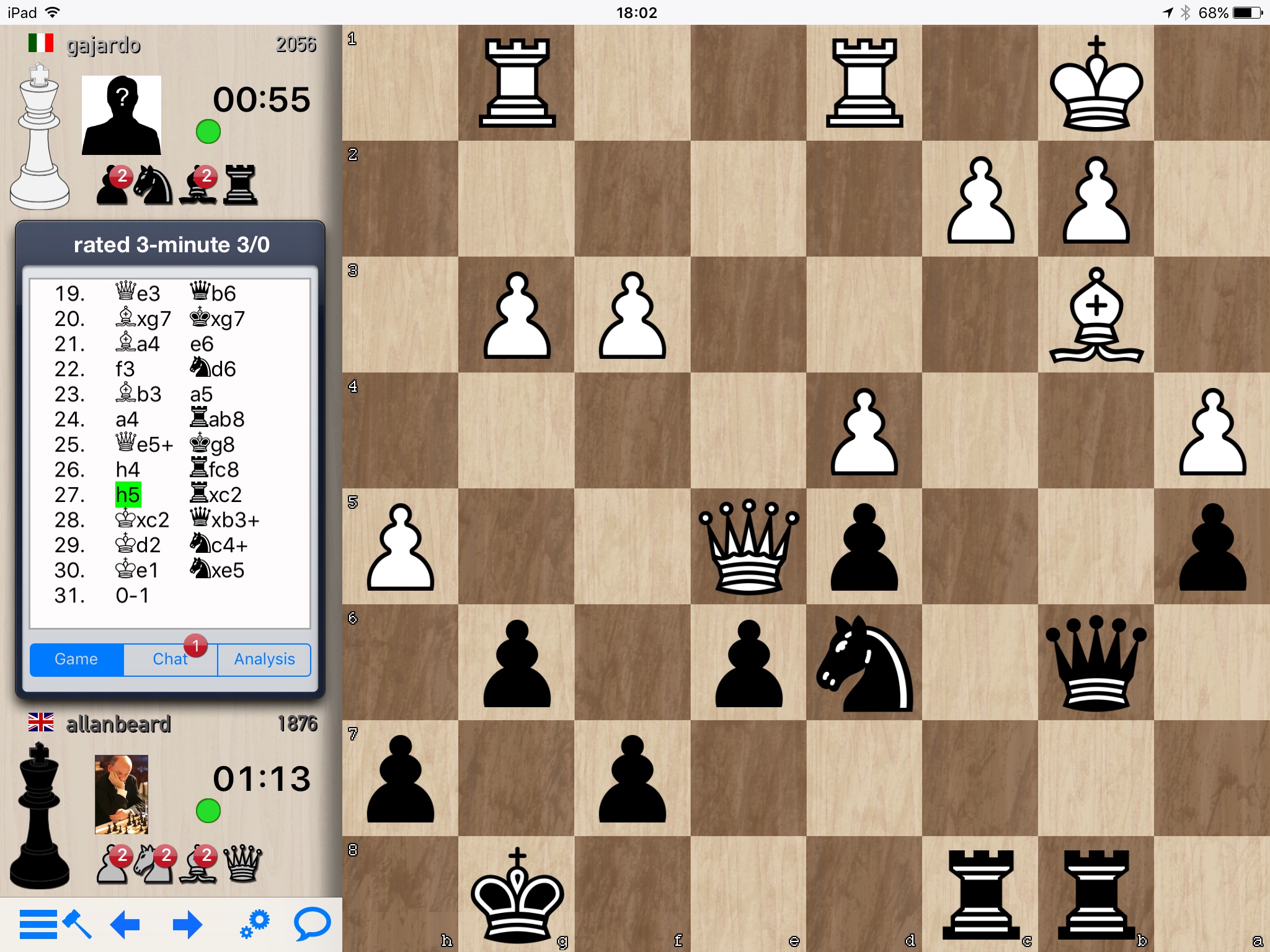Open allanbeard's profile photo
Image resolution: width=1270 pixels, height=952 pixels.
122,794
